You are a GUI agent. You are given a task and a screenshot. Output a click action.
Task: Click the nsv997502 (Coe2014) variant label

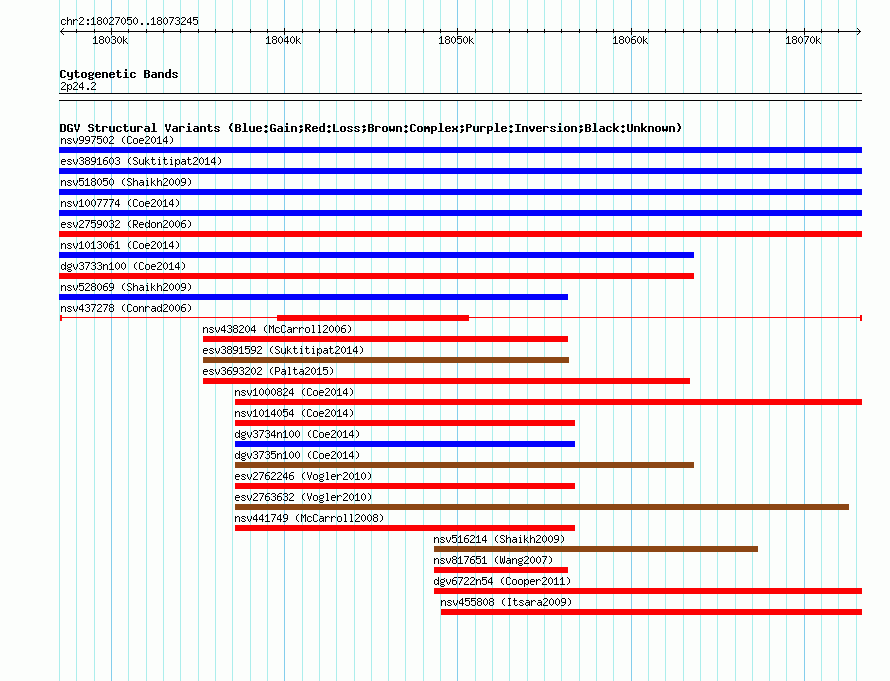point(117,140)
